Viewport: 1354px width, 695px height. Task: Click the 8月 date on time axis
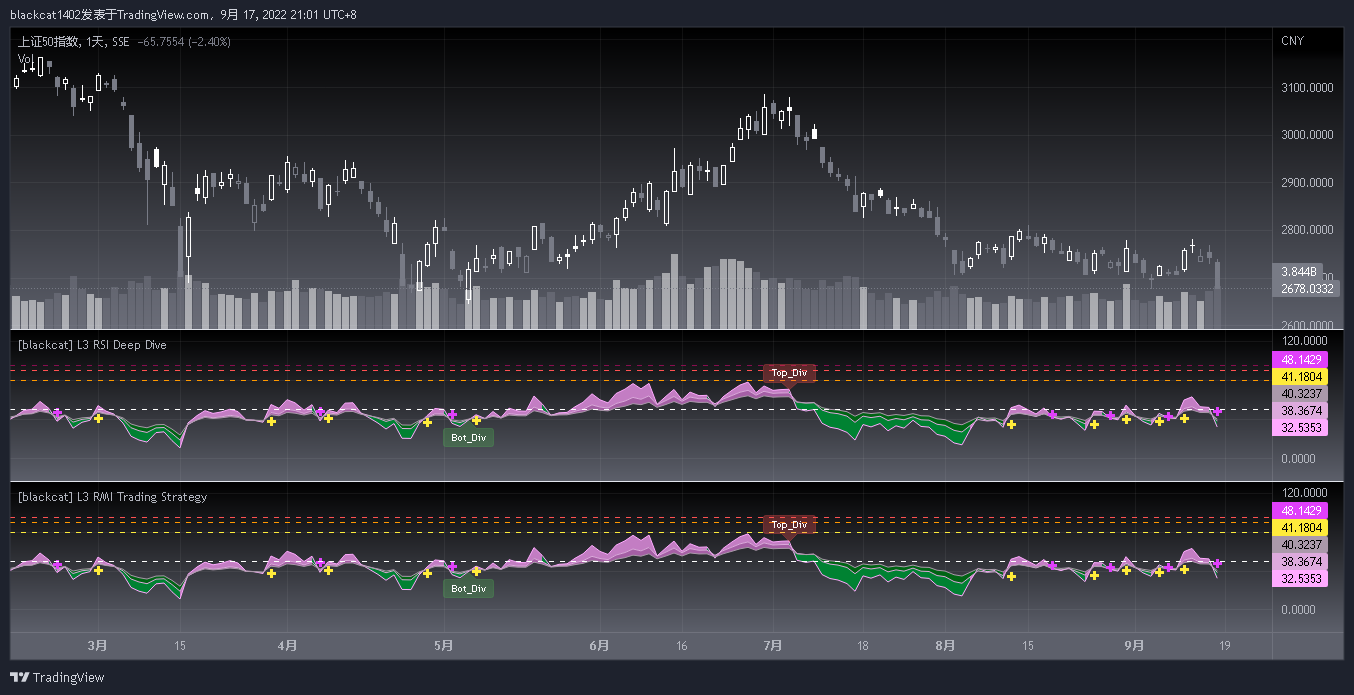pyautogui.click(x=945, y=645)
